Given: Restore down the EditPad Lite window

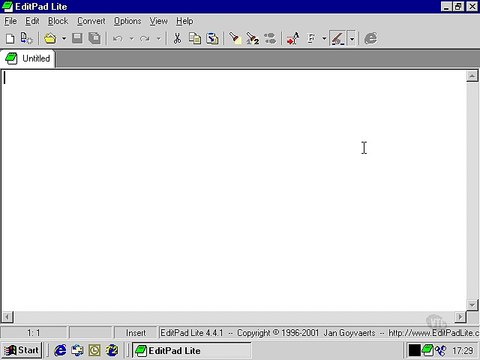Looking at the screenshot, I should (458, 6).
